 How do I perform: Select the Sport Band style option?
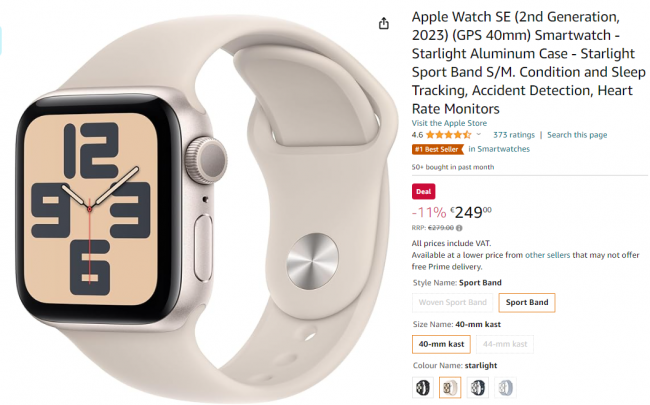coord(527,303)
